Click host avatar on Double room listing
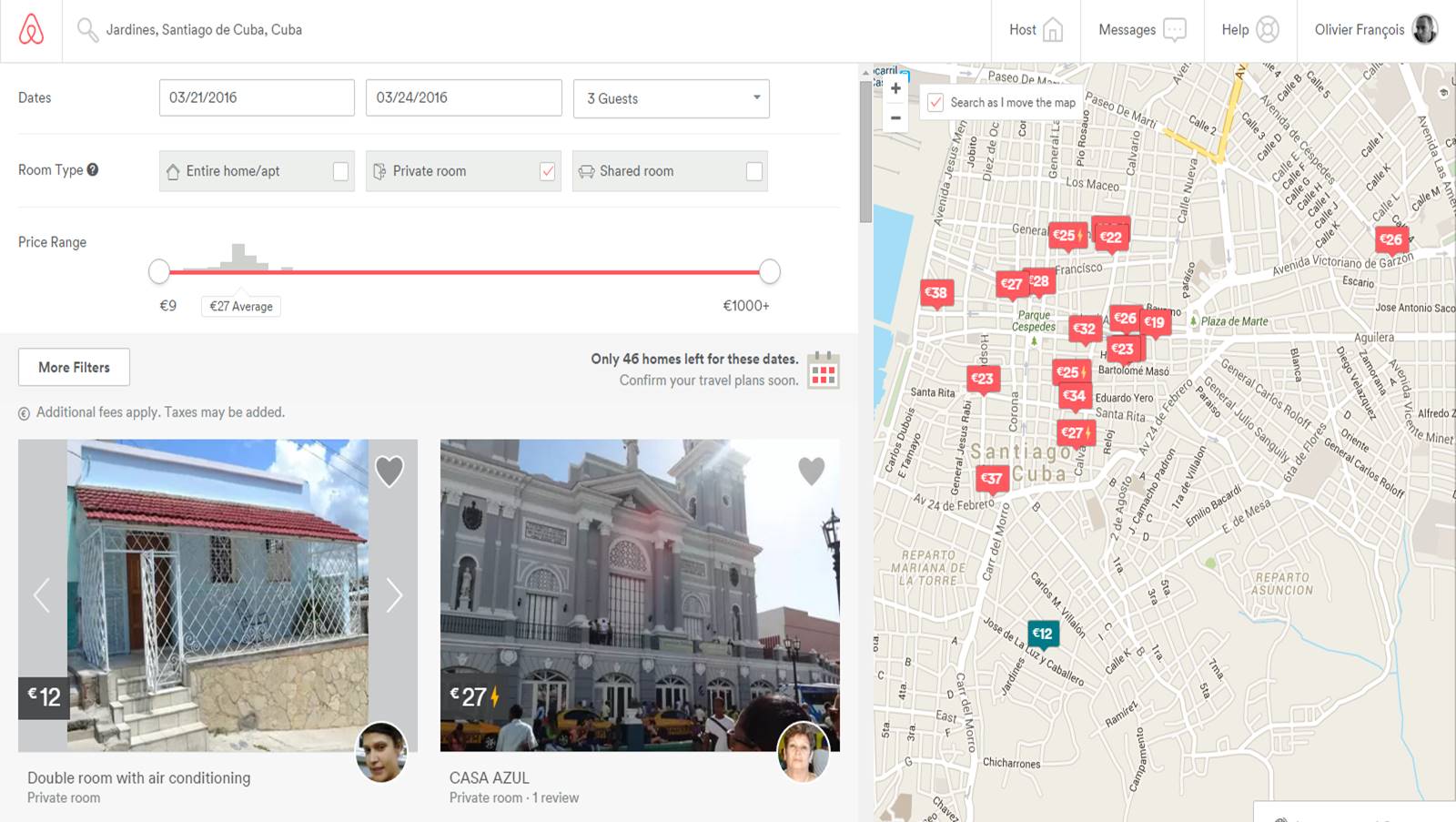 pyautogui.click(x=381, y=753)
